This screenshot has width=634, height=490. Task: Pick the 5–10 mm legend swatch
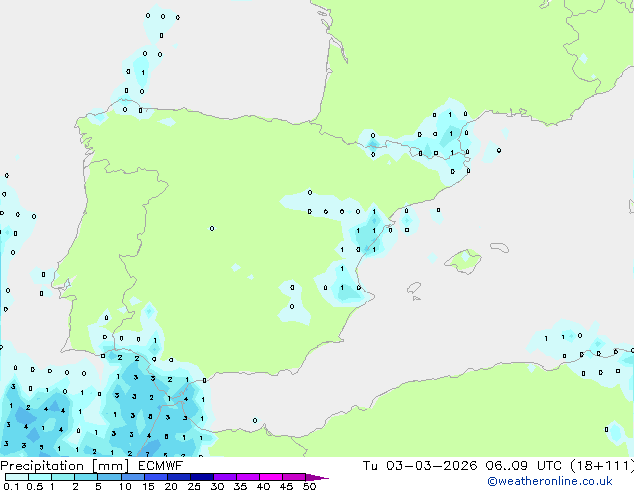(109, 477)
